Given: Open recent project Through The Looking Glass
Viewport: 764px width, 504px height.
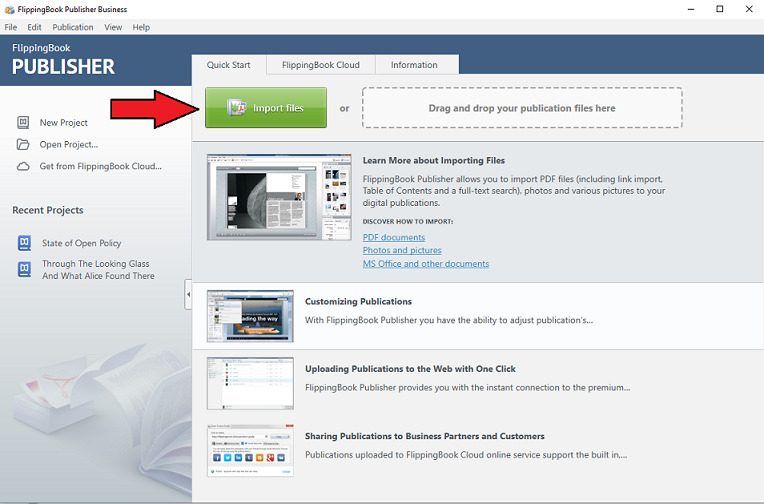Looking at the screenshot, I should (x=98, y=270).
